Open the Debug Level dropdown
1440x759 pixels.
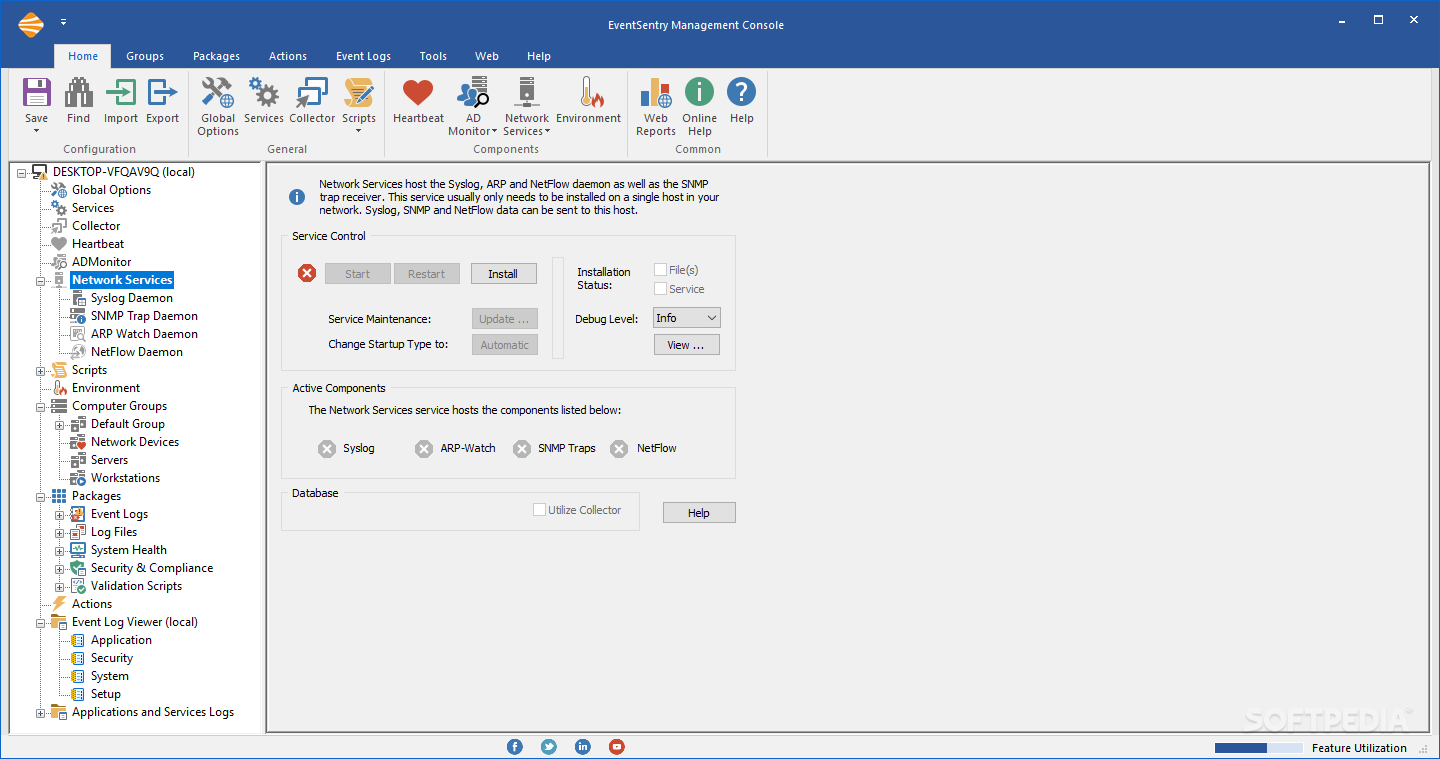[x=687, y=318]
